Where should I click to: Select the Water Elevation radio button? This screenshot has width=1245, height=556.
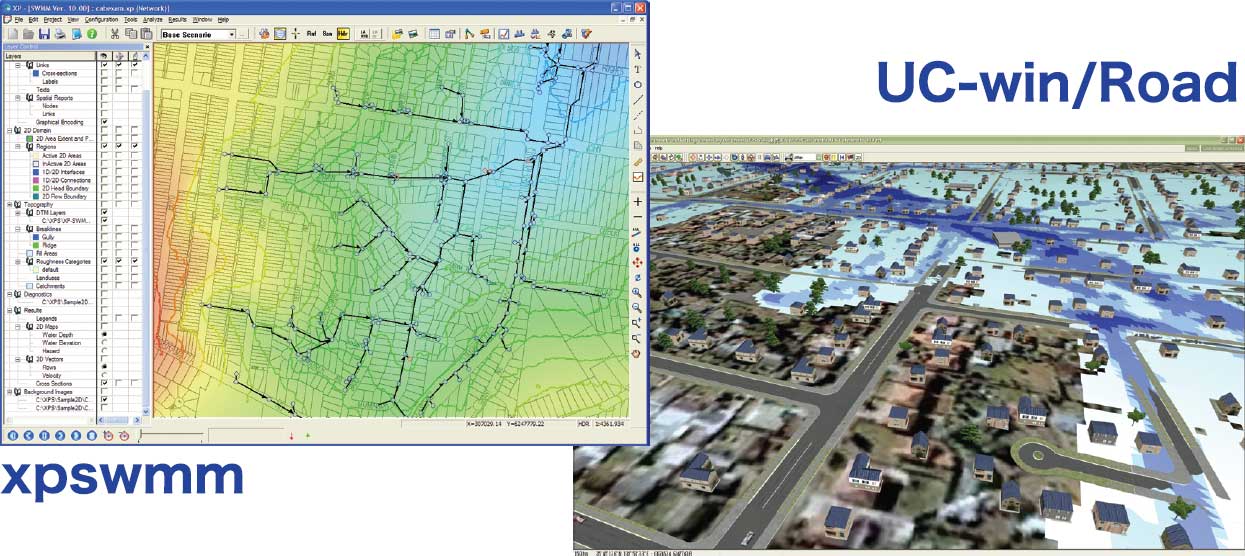coord(105,342)
